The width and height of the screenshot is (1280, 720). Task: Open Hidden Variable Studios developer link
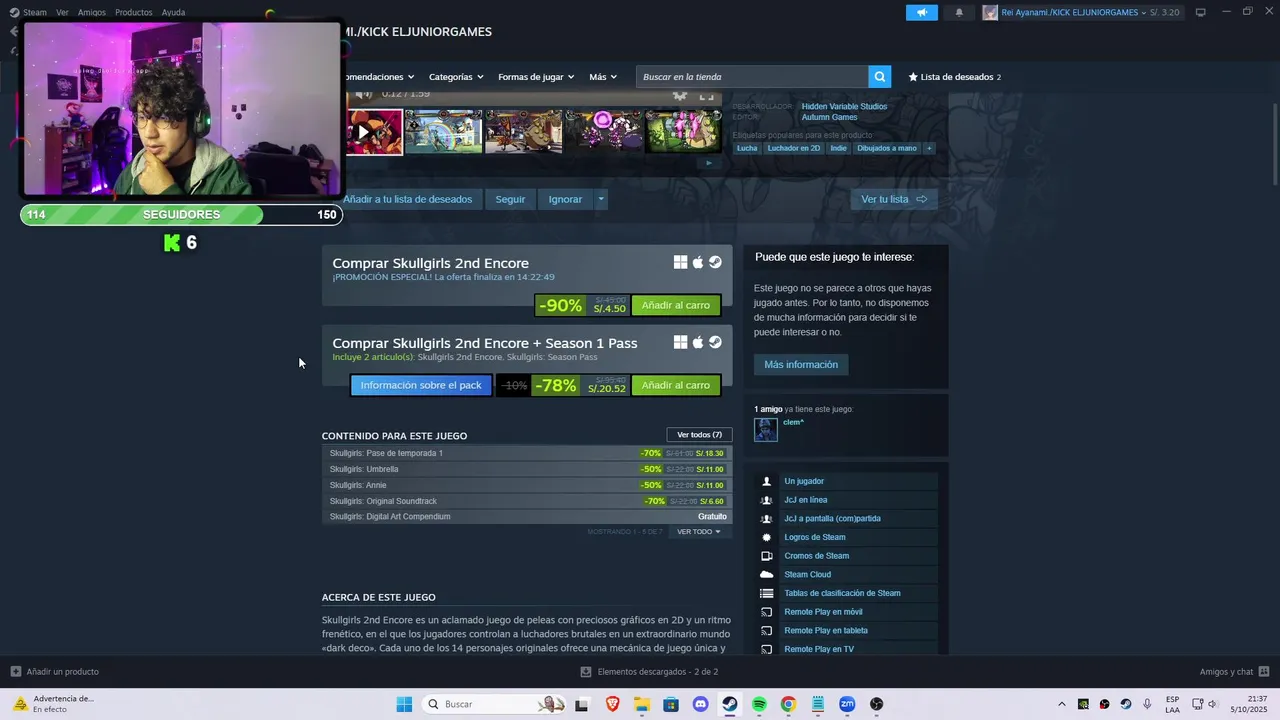click(844, 106)
